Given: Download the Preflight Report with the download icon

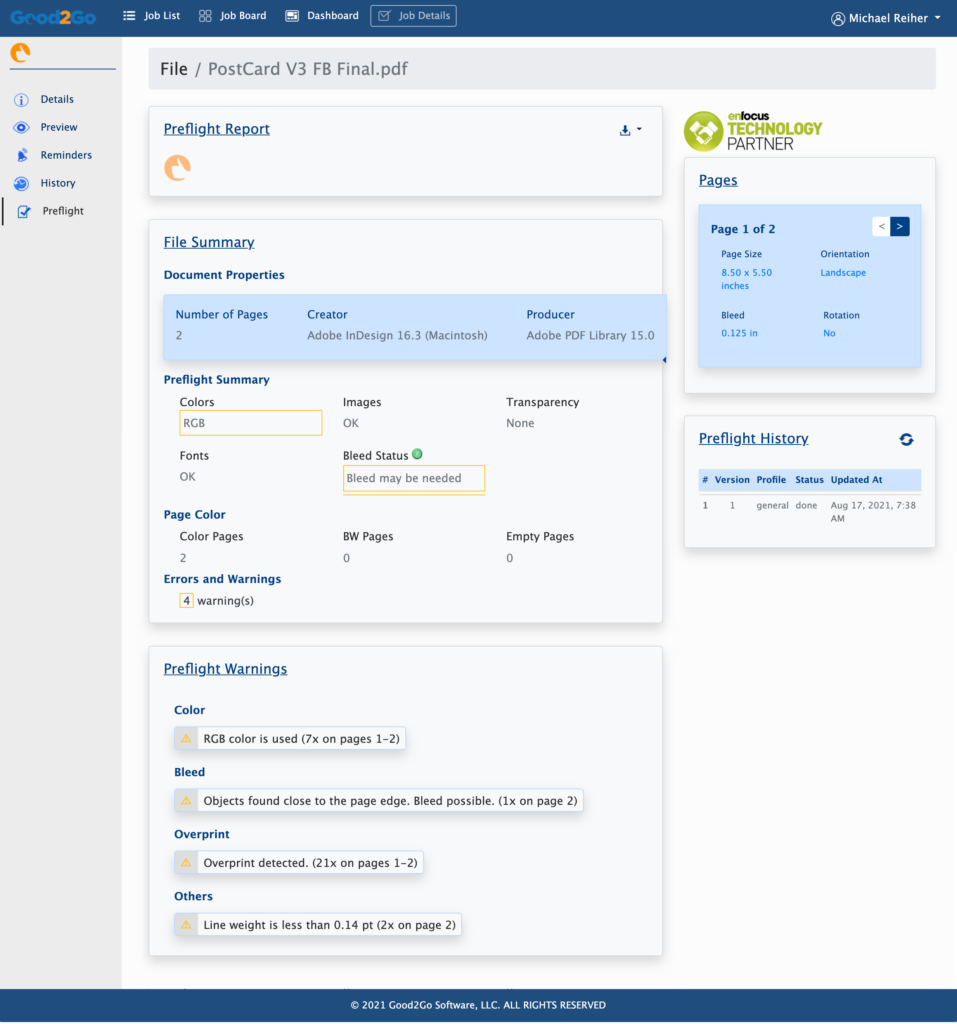Looking at the screenshot, I should [x=623, y=130].
